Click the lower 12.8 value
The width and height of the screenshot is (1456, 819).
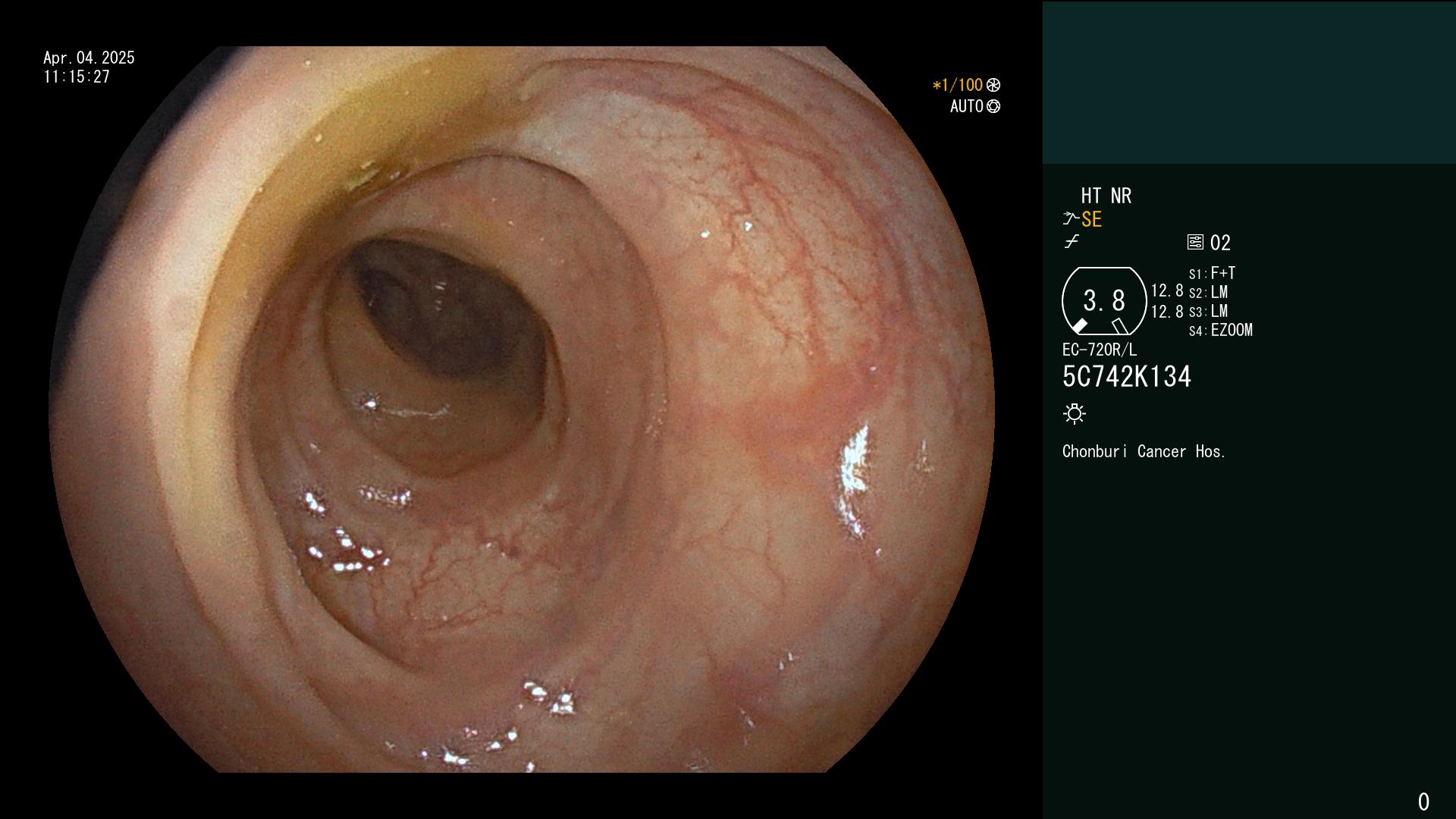point(1167,312)
